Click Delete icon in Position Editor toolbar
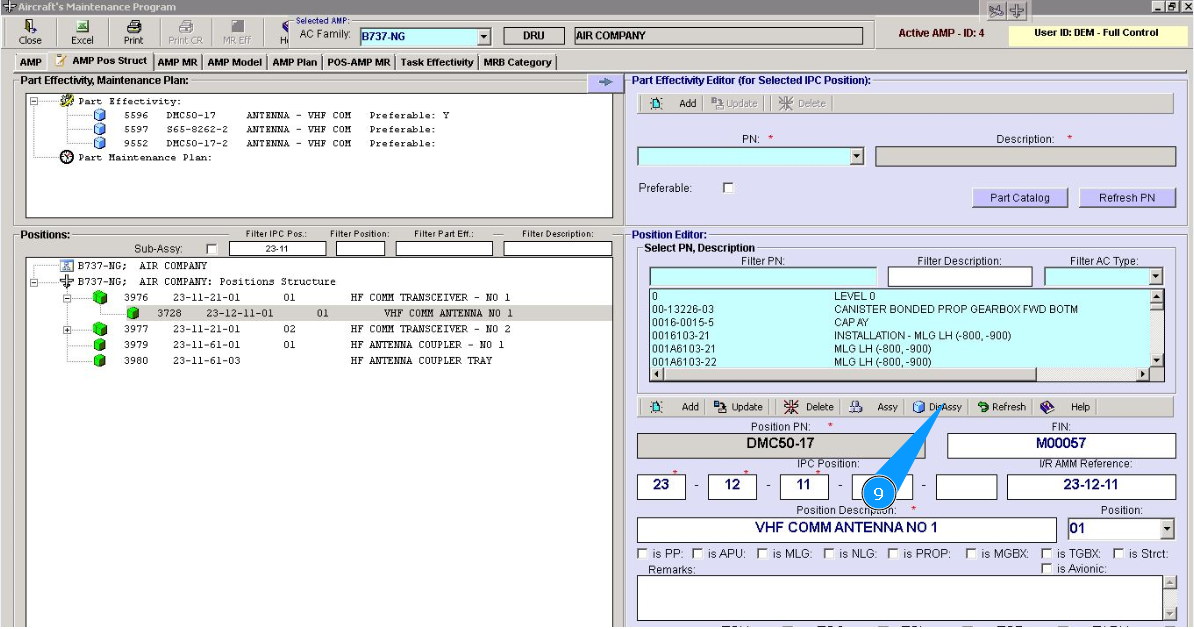1194x629 pixels. point(791,407)
